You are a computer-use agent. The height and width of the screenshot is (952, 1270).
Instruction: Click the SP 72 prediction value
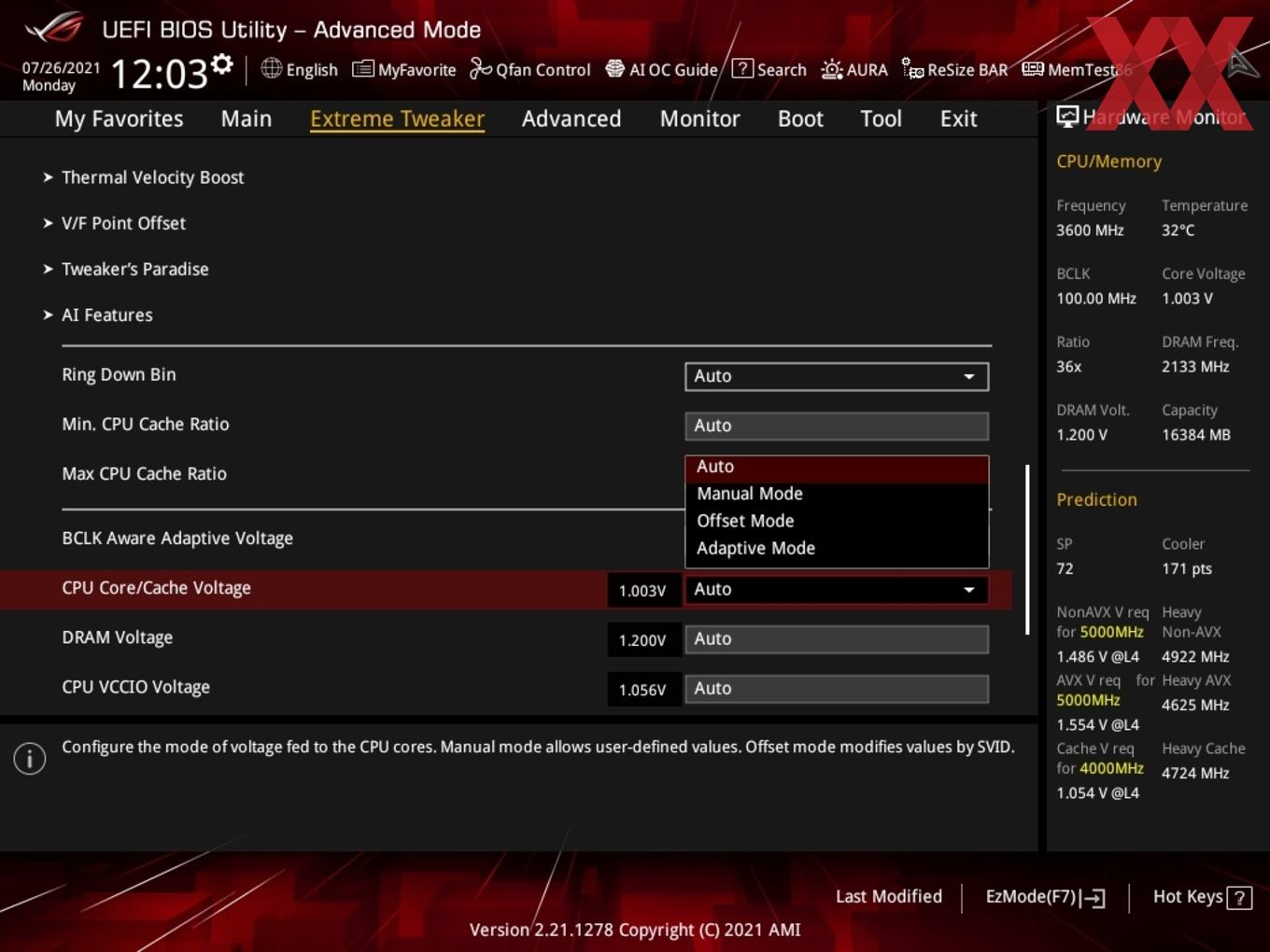[1065, 569]
